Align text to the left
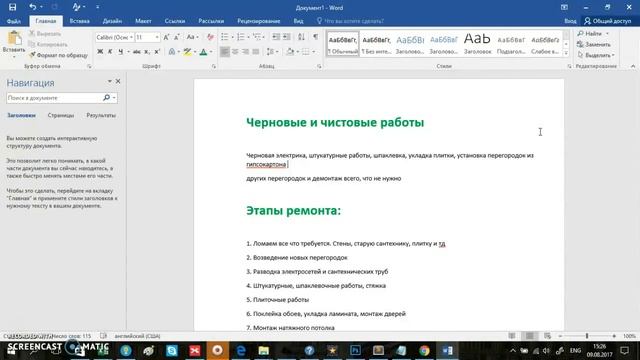Viewport: 640px width, 360px height. pyautogui.click(x=224, y=52)
